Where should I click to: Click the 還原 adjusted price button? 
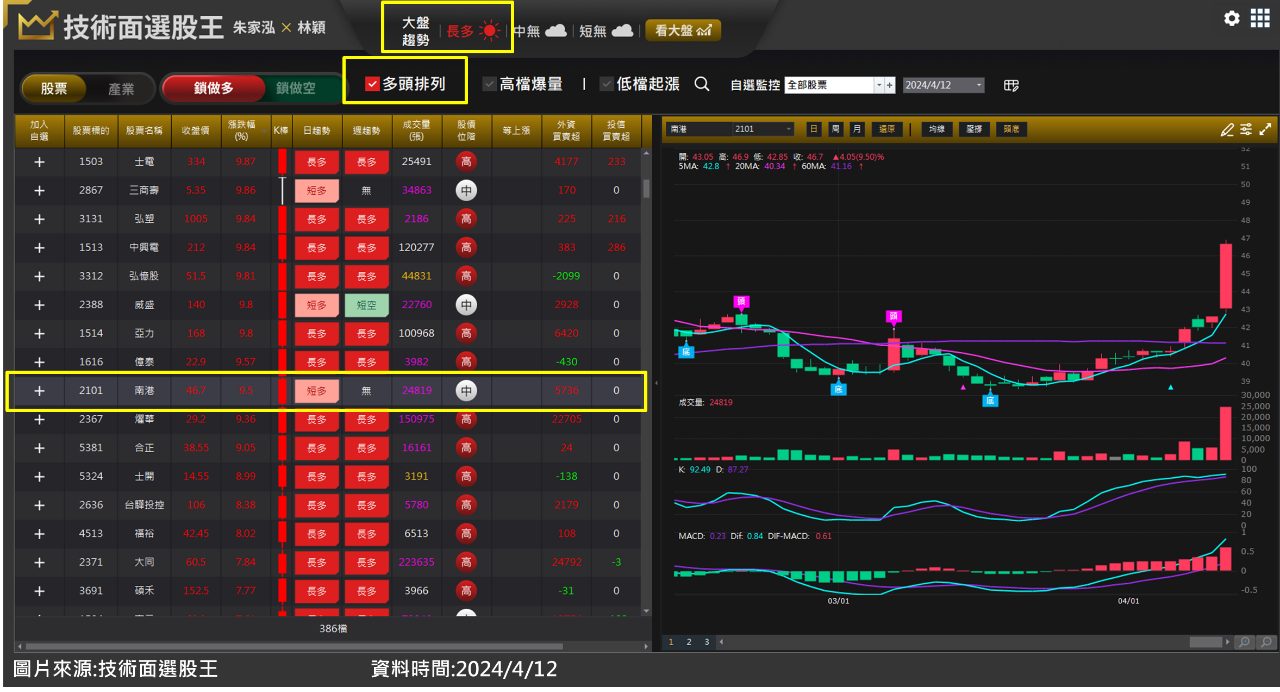point(887,129)
